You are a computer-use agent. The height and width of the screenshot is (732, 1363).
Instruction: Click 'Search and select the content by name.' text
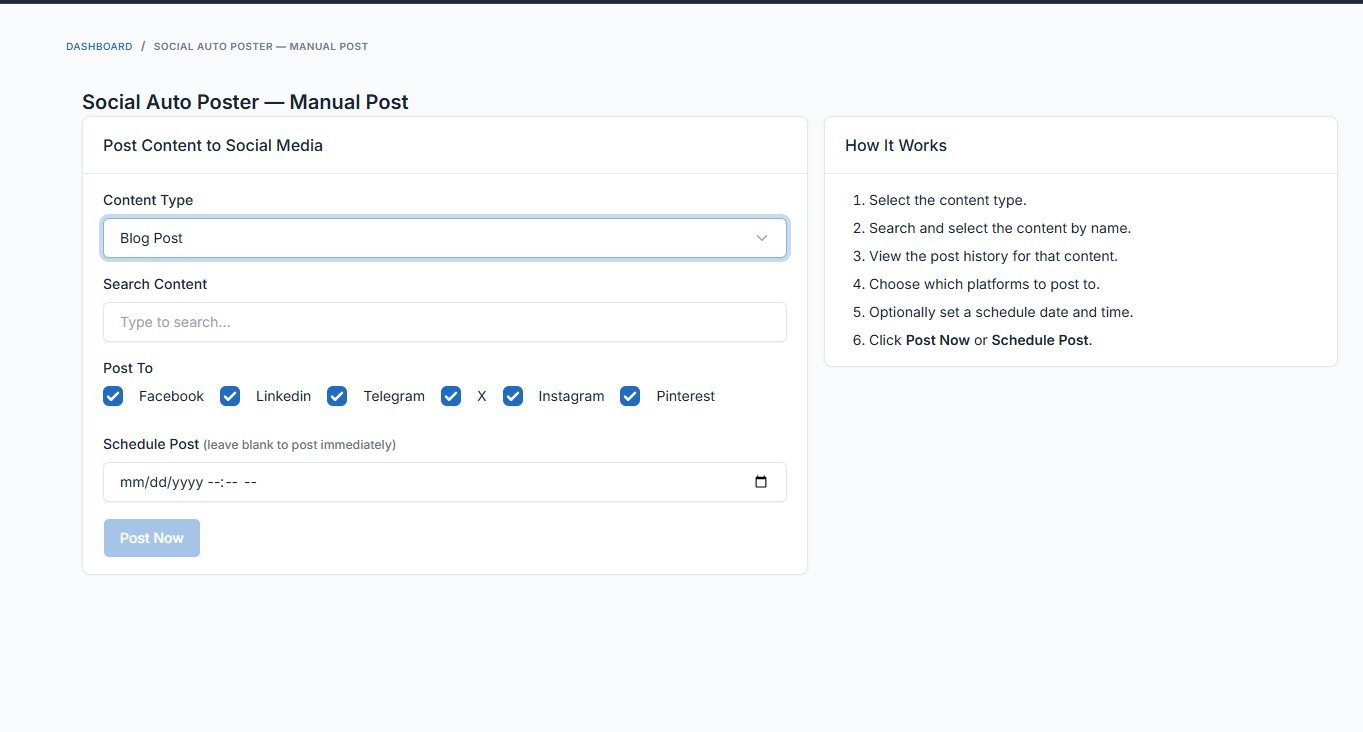coord(1000,228)
